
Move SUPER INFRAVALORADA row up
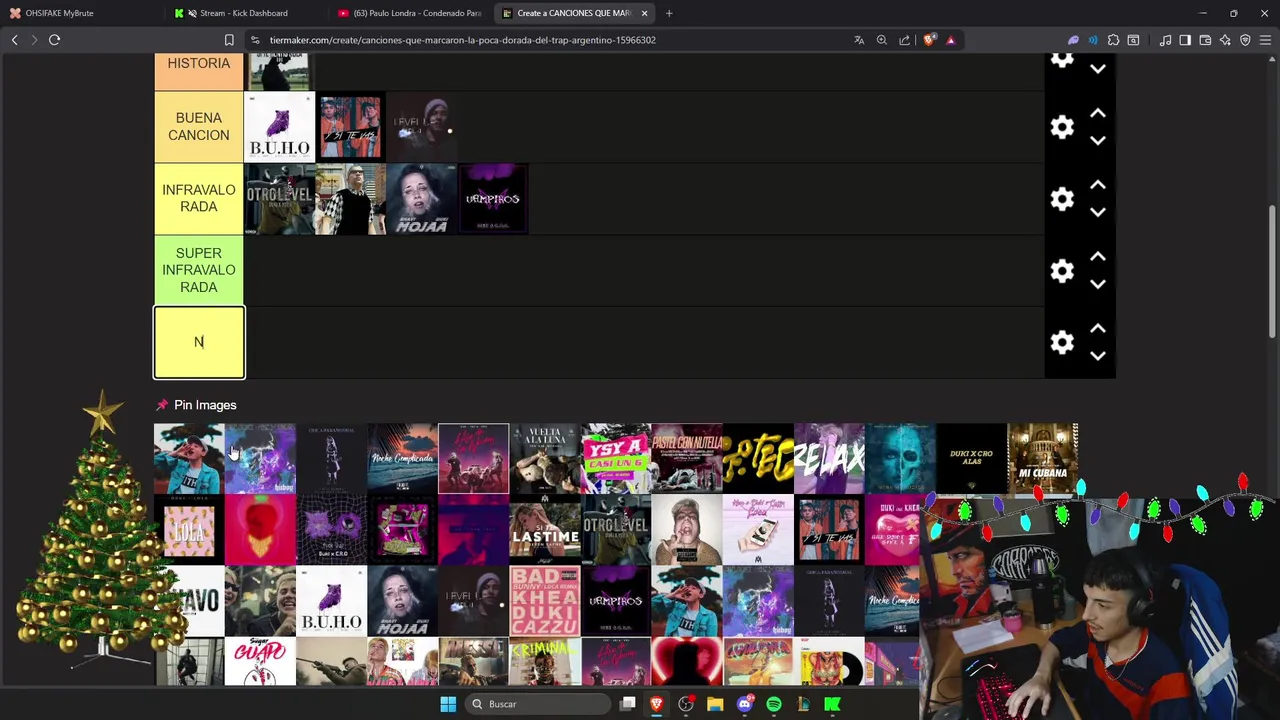(x=1097, y=257)
